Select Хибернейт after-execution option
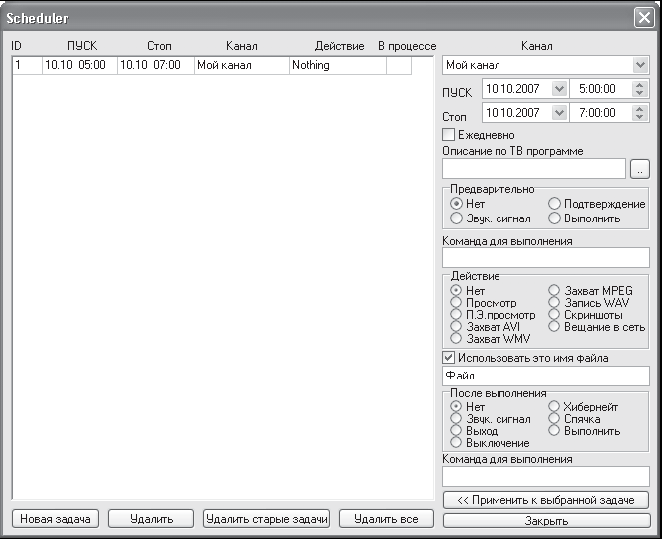 [554, 406]
